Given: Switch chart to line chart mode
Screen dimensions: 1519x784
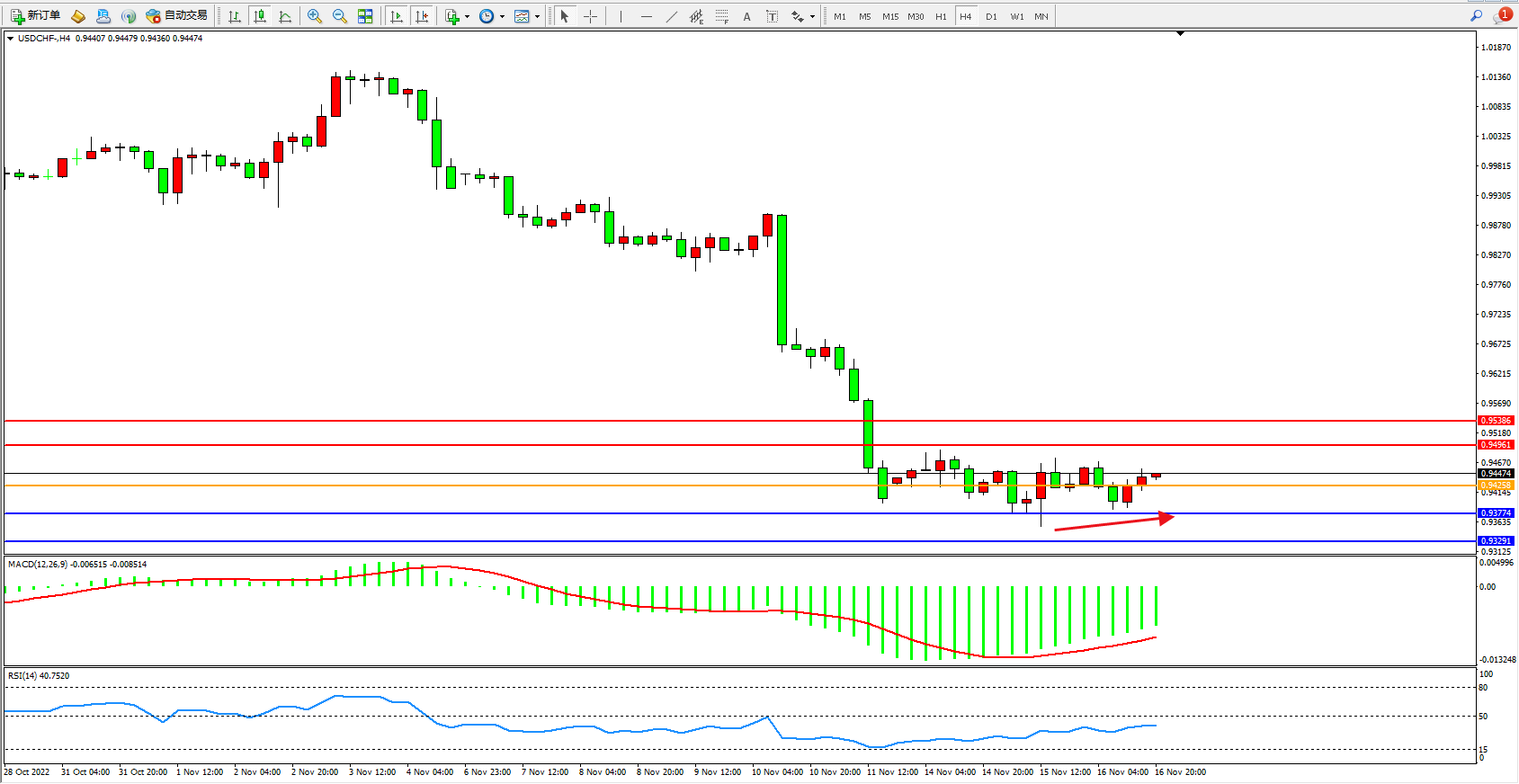Looking at the screenshot, I should point(285,16).
